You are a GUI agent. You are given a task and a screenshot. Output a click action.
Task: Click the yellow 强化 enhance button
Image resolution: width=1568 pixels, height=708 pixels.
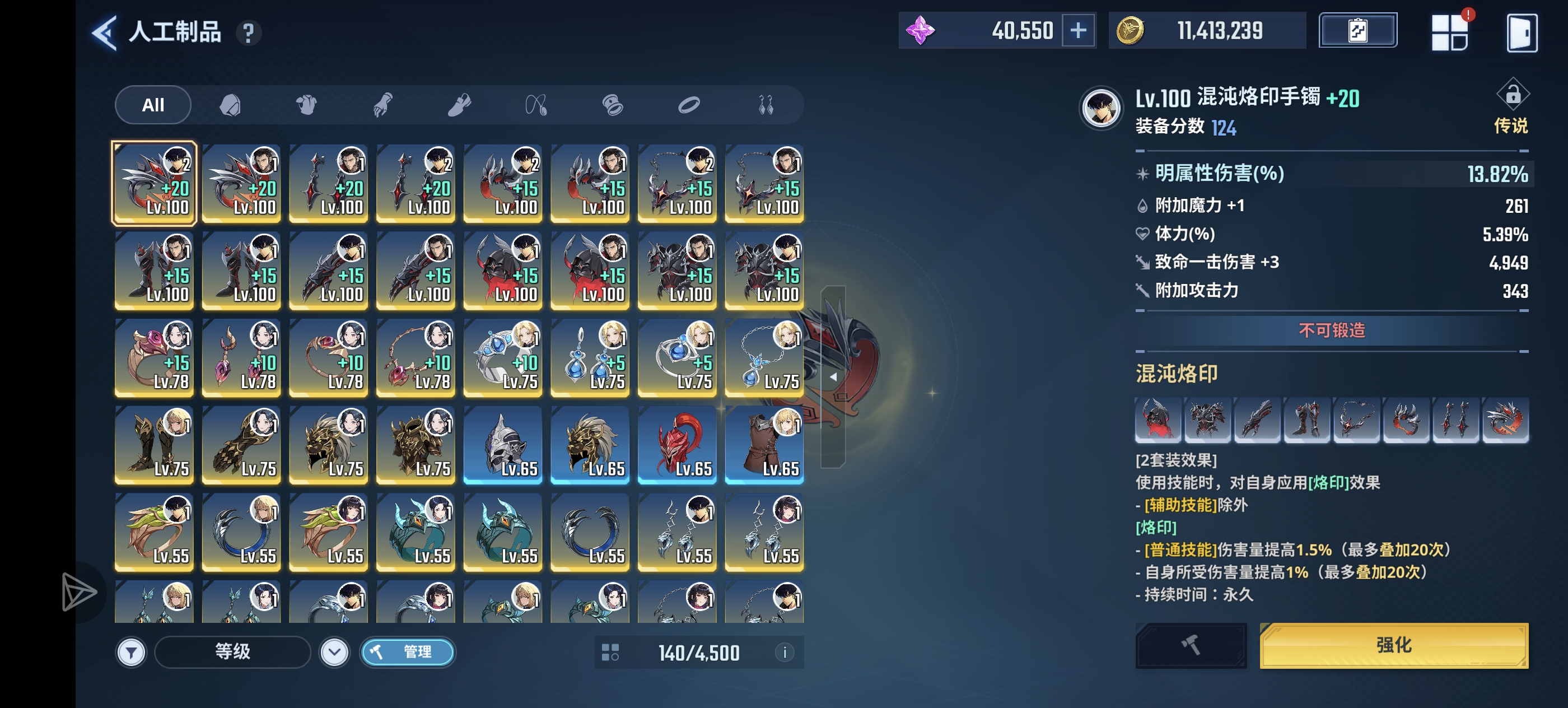tap(1393, 645)
